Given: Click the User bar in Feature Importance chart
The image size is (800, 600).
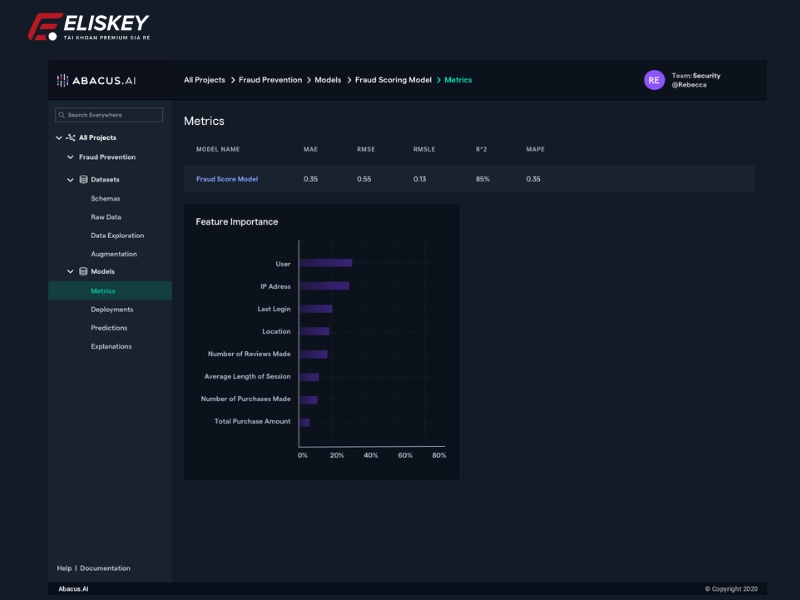Looking at the screenshot, I should click(x=325, y=263).
